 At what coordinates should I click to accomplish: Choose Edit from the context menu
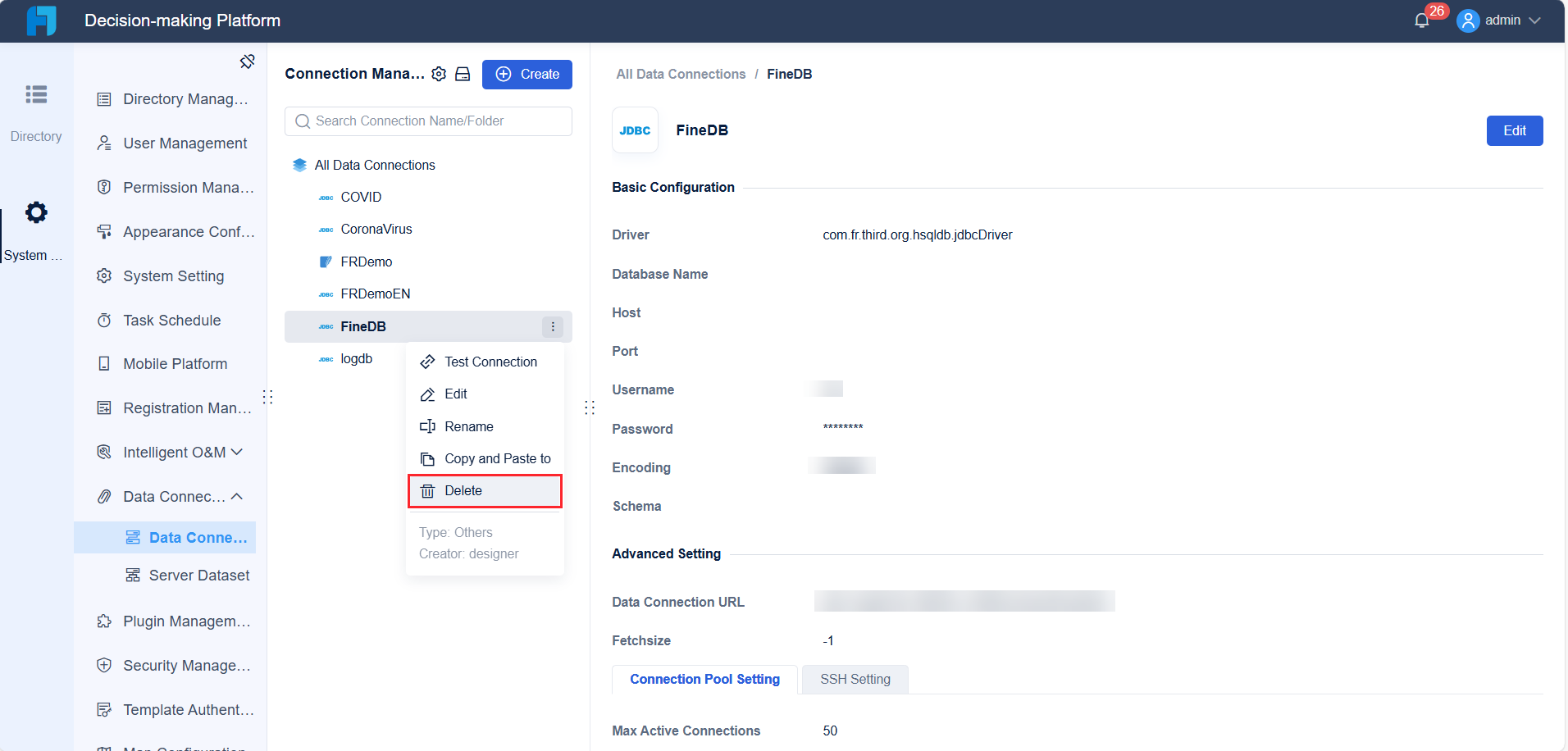[x=485, y=394]
